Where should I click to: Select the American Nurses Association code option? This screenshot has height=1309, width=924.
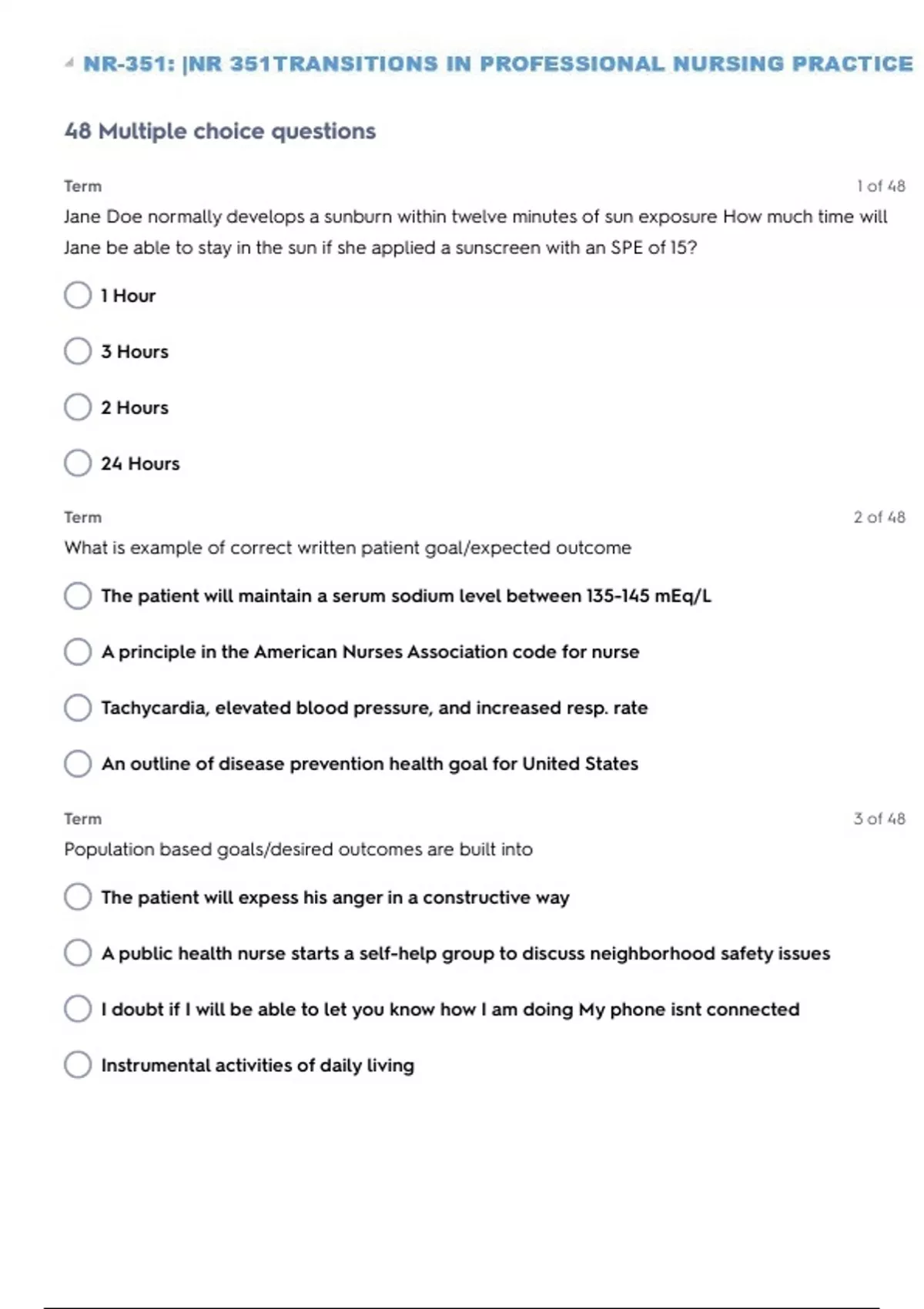(78, 652)
